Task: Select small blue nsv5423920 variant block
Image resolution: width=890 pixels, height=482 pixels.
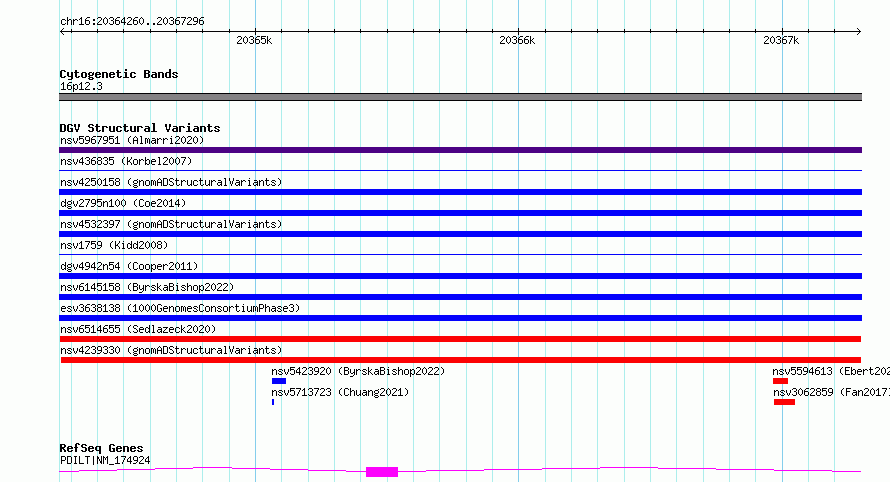Action: (279, 381)
